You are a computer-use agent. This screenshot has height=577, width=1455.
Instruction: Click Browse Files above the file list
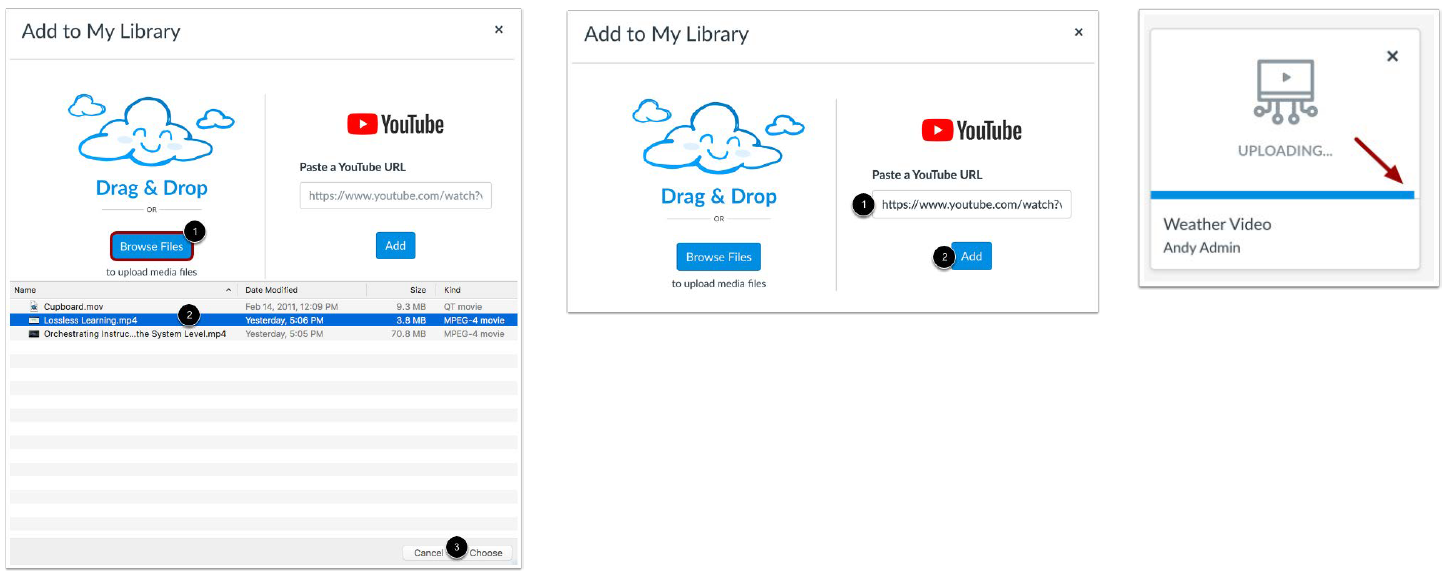tap(151, 246)
